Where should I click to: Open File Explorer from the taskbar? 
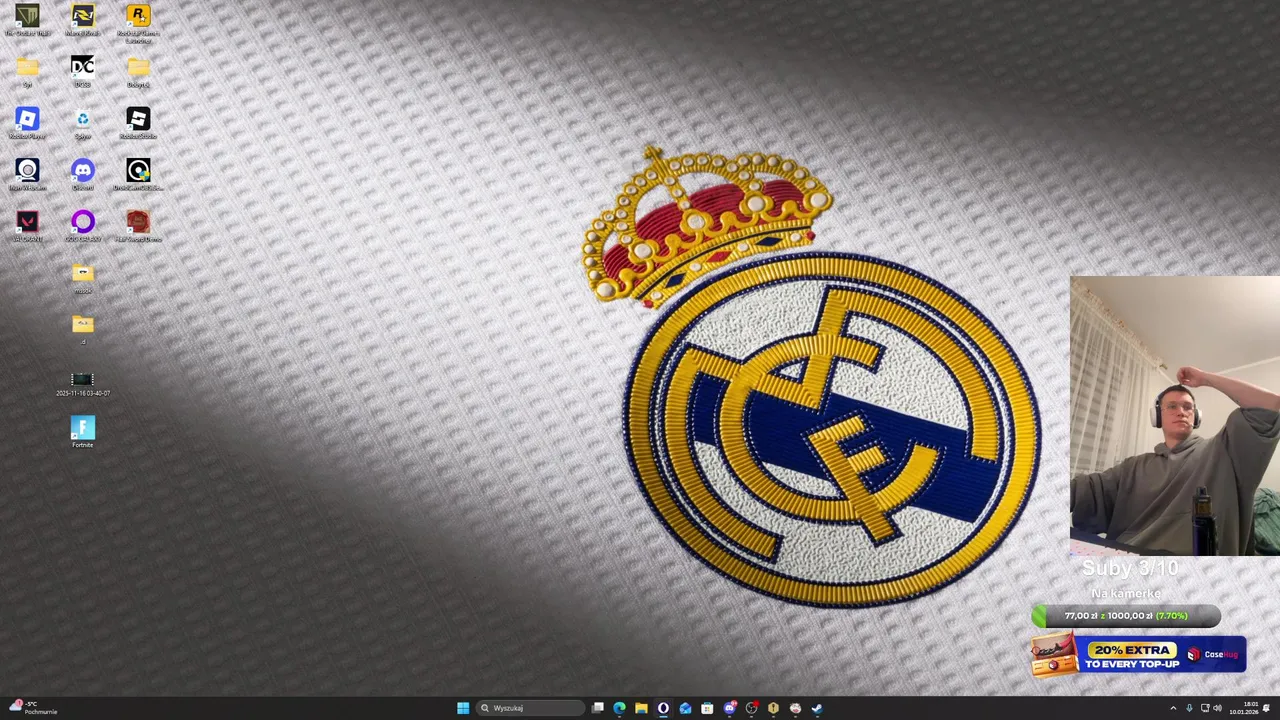click(x=641, y=708)
